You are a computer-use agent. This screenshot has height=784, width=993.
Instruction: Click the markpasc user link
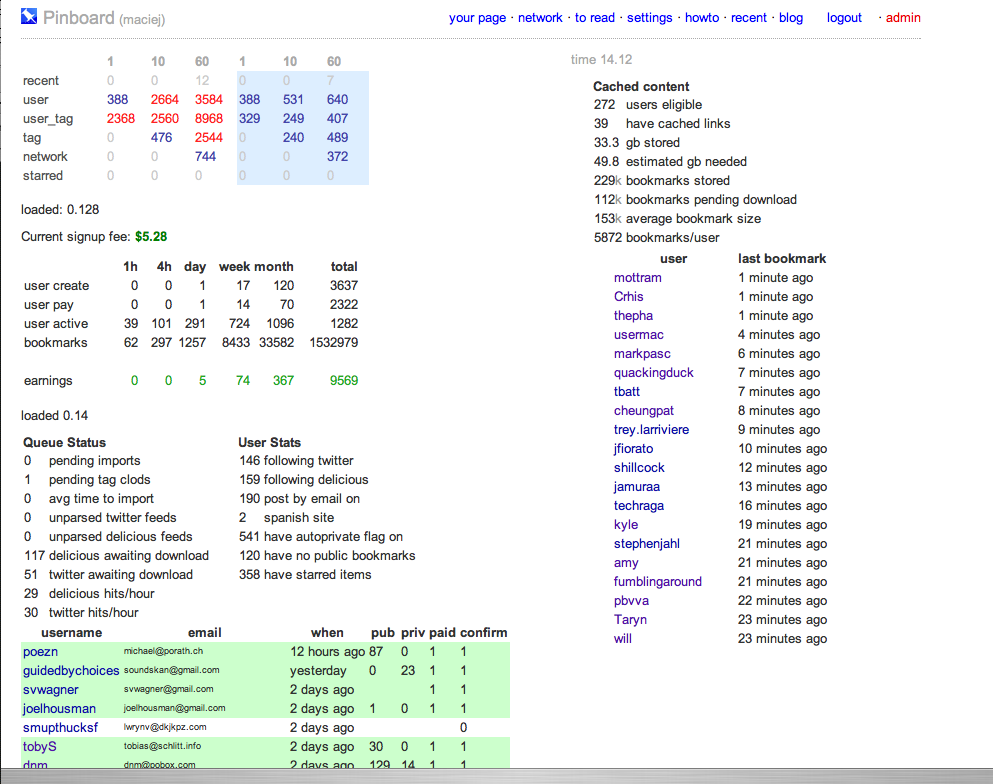[642, 353]
